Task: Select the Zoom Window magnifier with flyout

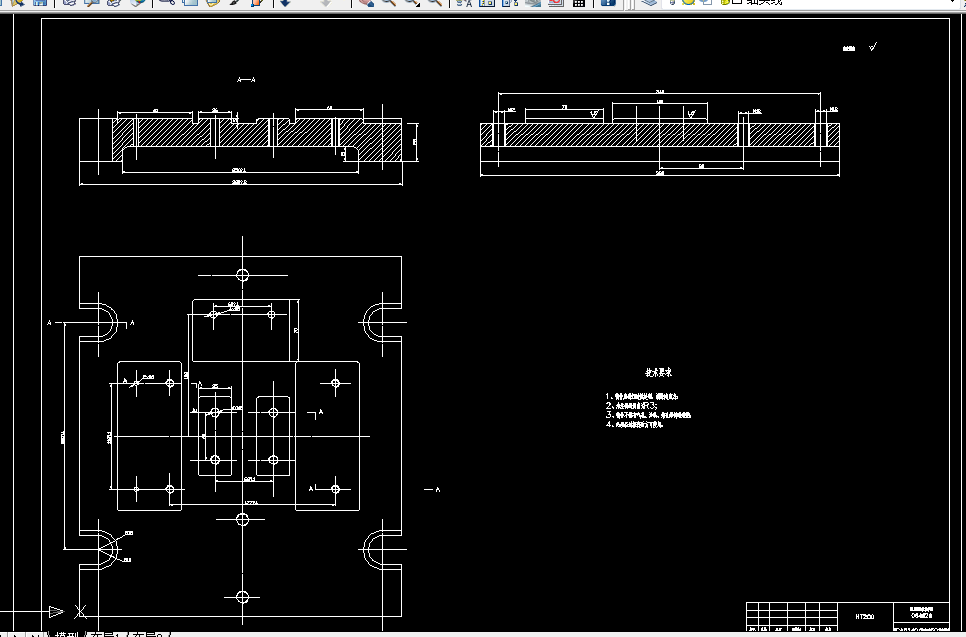Action: coord(412,2)
